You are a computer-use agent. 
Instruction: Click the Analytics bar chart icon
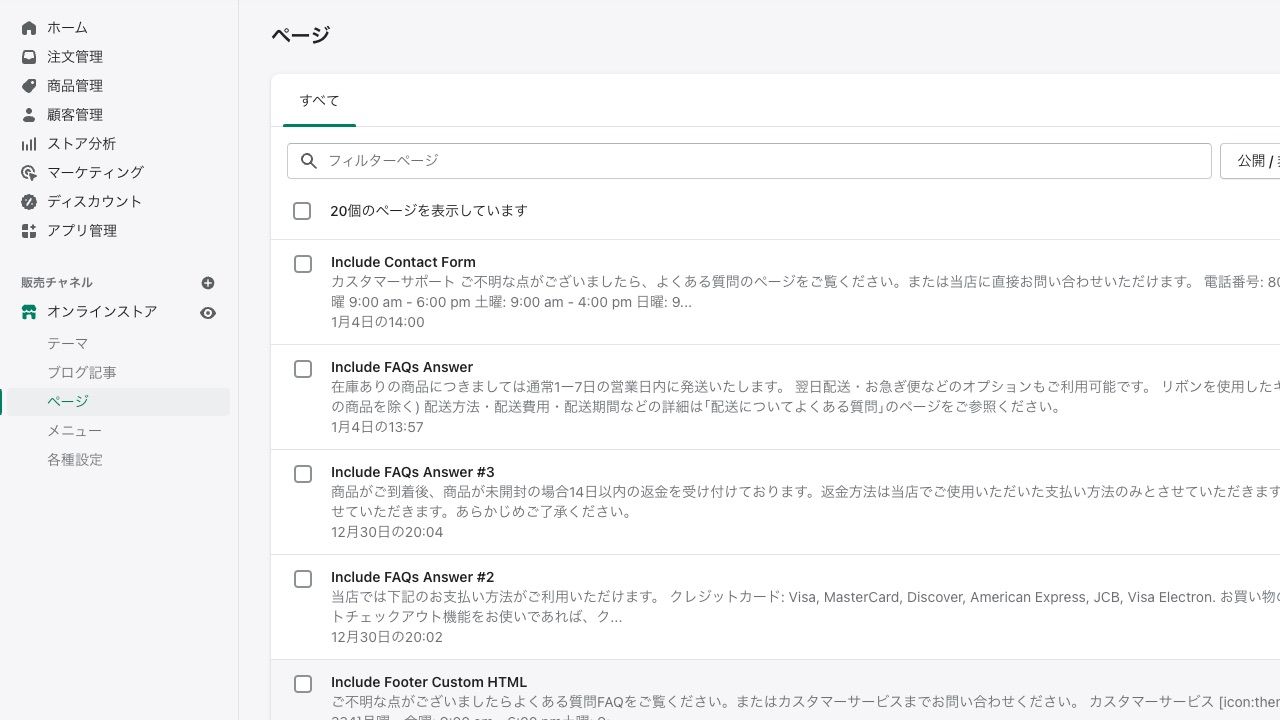pos(29,144)
